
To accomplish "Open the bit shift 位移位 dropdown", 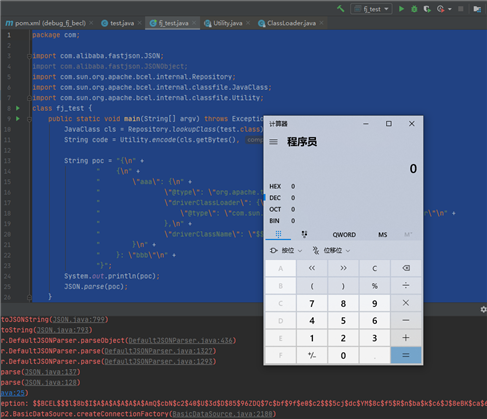I will (x=331, y=250).
